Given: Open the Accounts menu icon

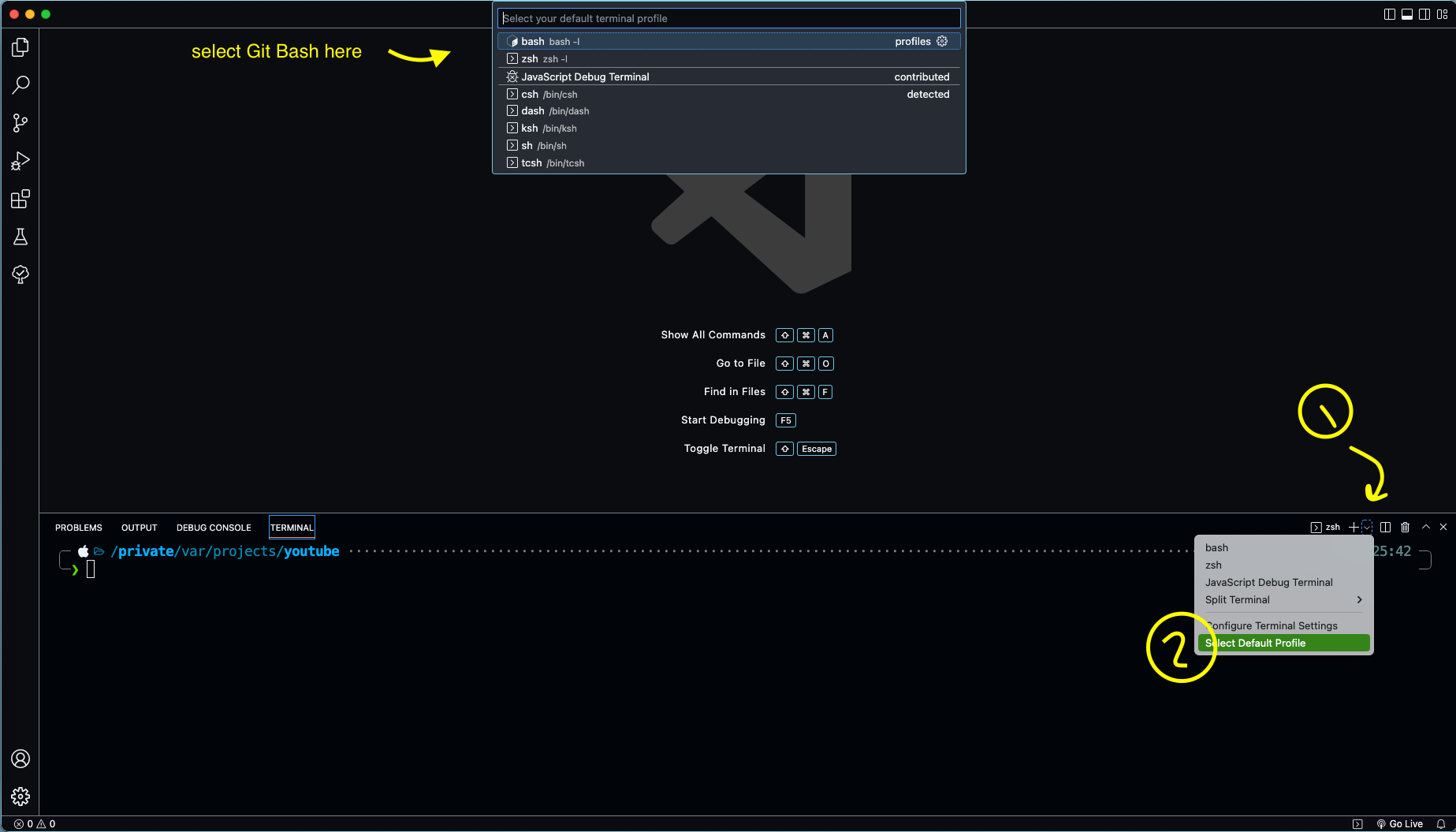Looking at the screenshot, I should tap(20, 759).
